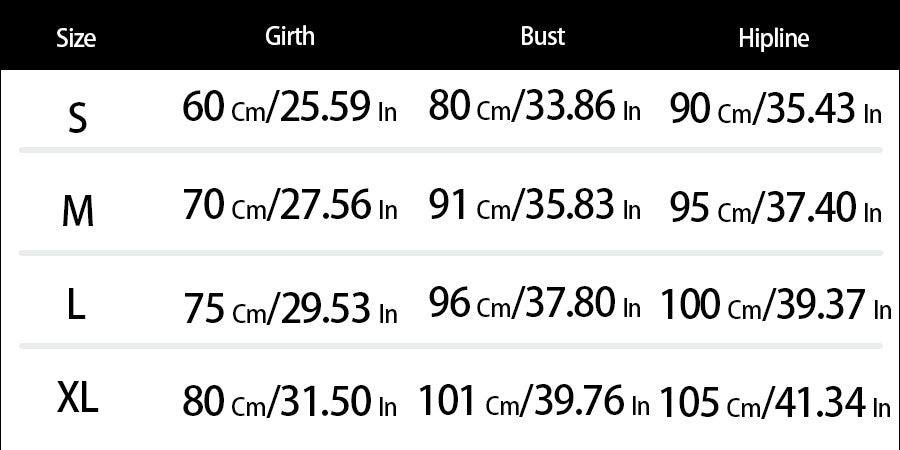Select the S size row label

(77, 120)
